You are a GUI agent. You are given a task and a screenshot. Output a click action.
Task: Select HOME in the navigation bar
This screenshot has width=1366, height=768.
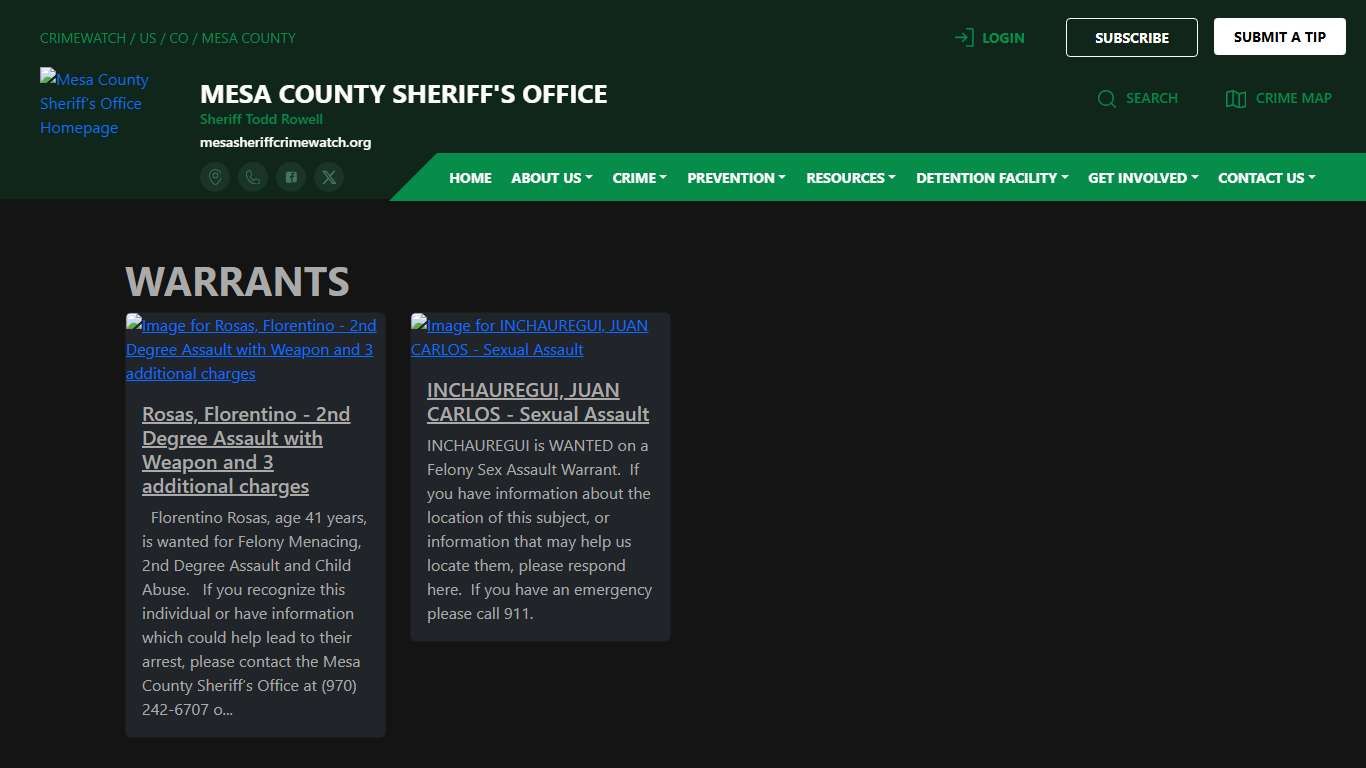pos(470,177)
